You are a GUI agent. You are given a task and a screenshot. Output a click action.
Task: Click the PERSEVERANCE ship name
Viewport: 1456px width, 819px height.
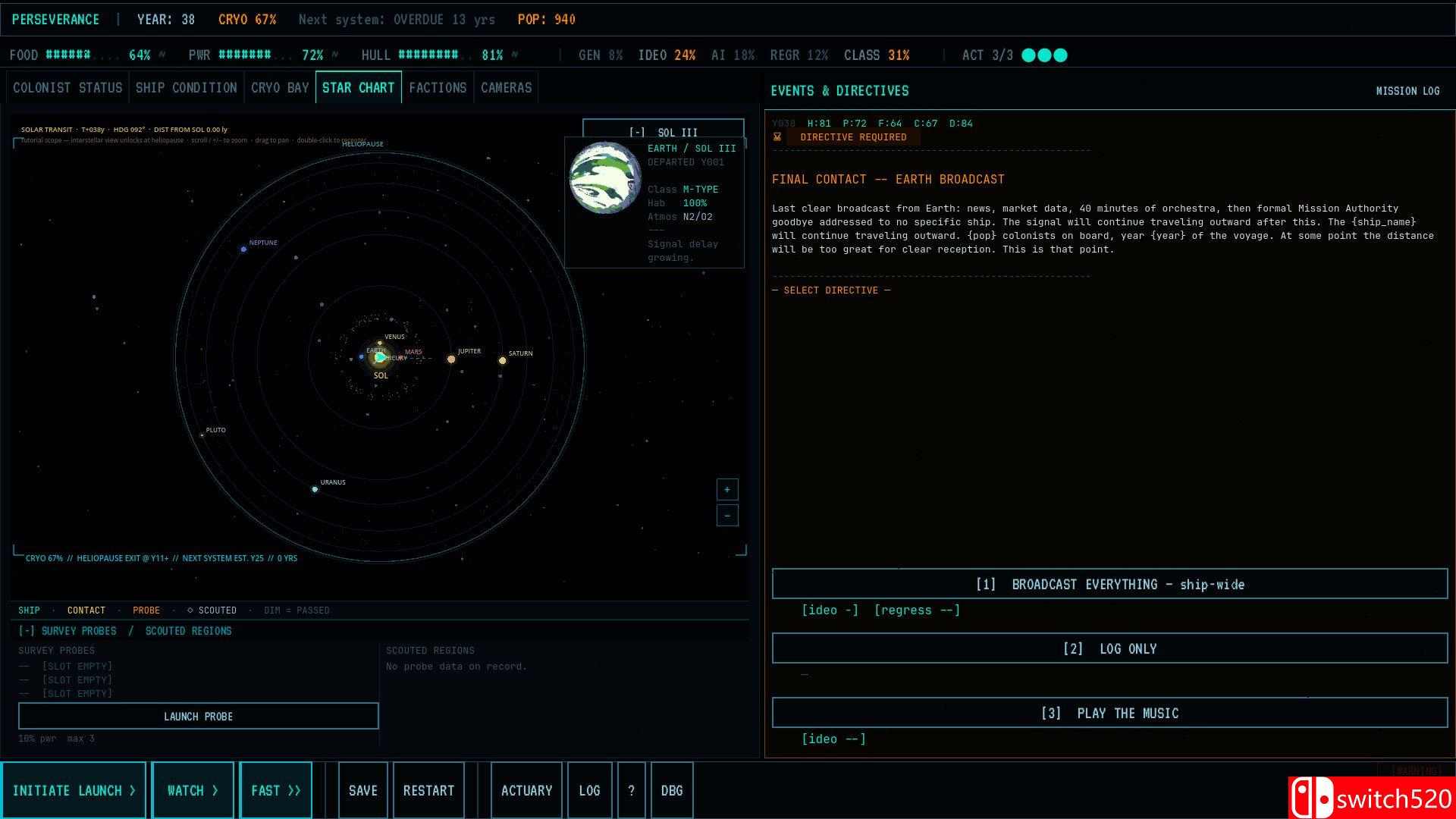[55, 20]
